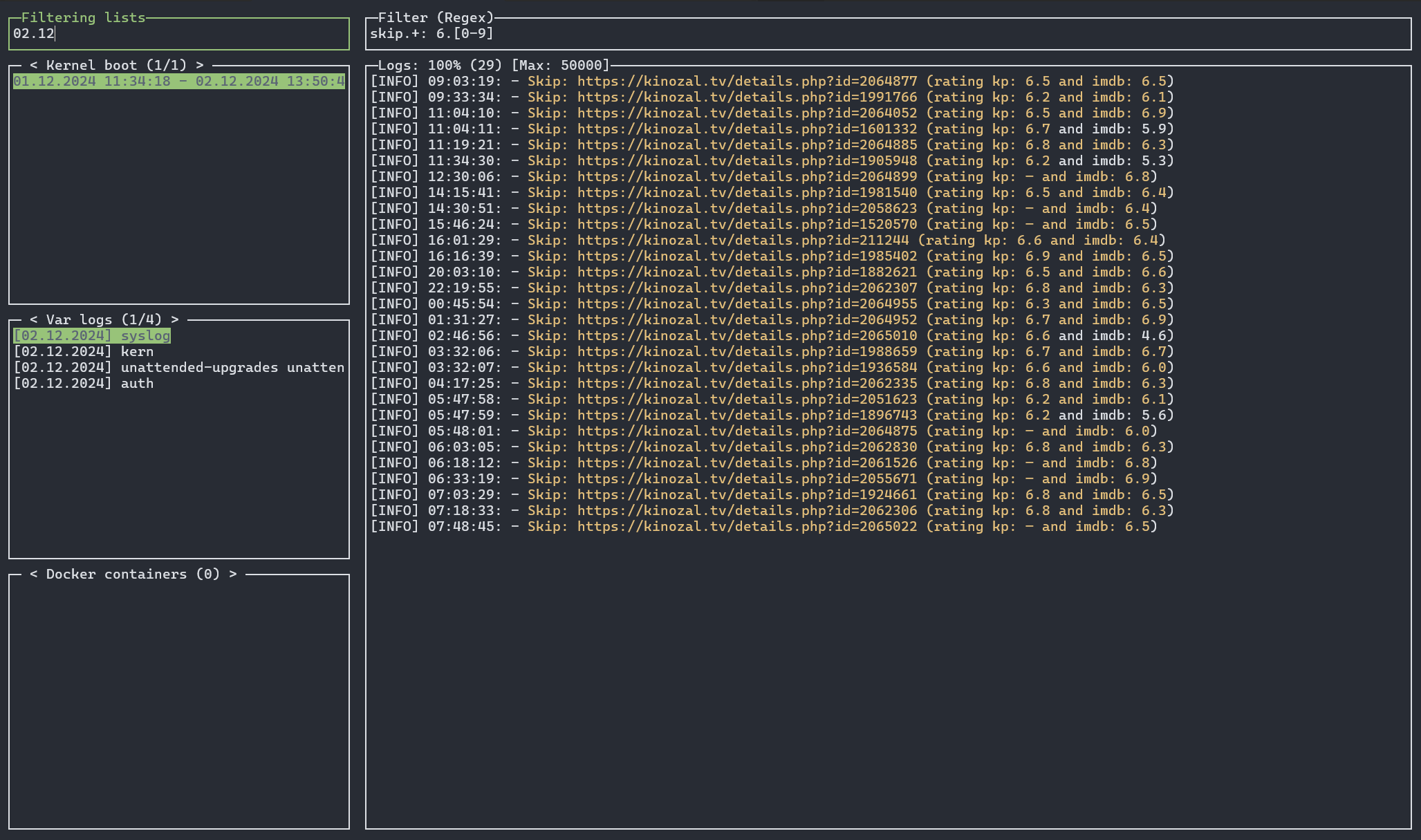Click the log line at 22:19:55

[x=772, y=288]
